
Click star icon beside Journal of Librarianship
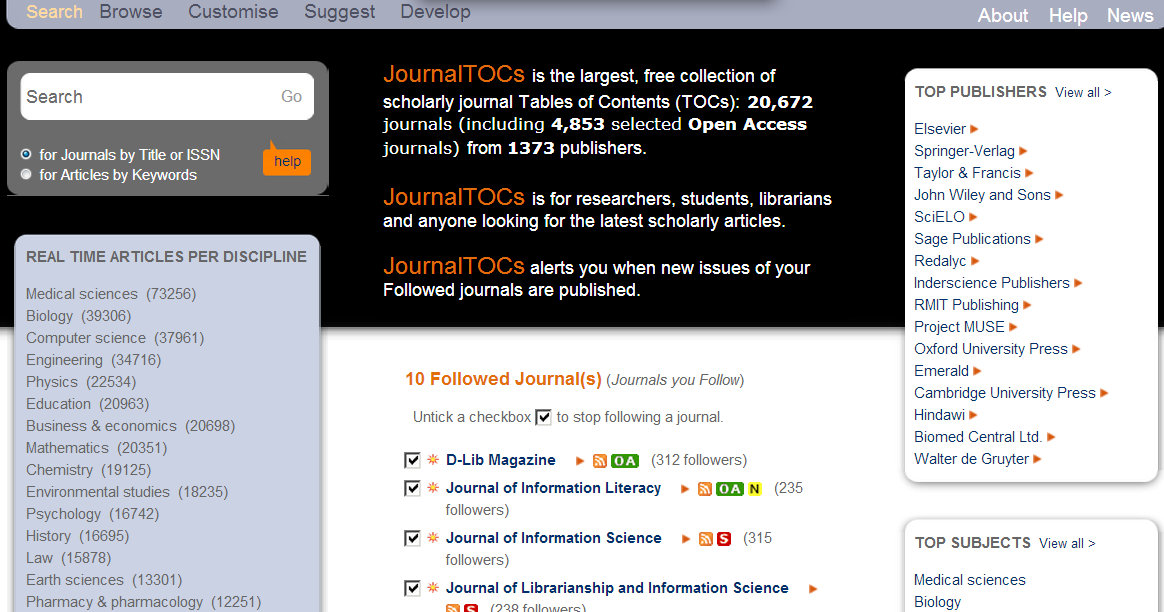[434, 587]
